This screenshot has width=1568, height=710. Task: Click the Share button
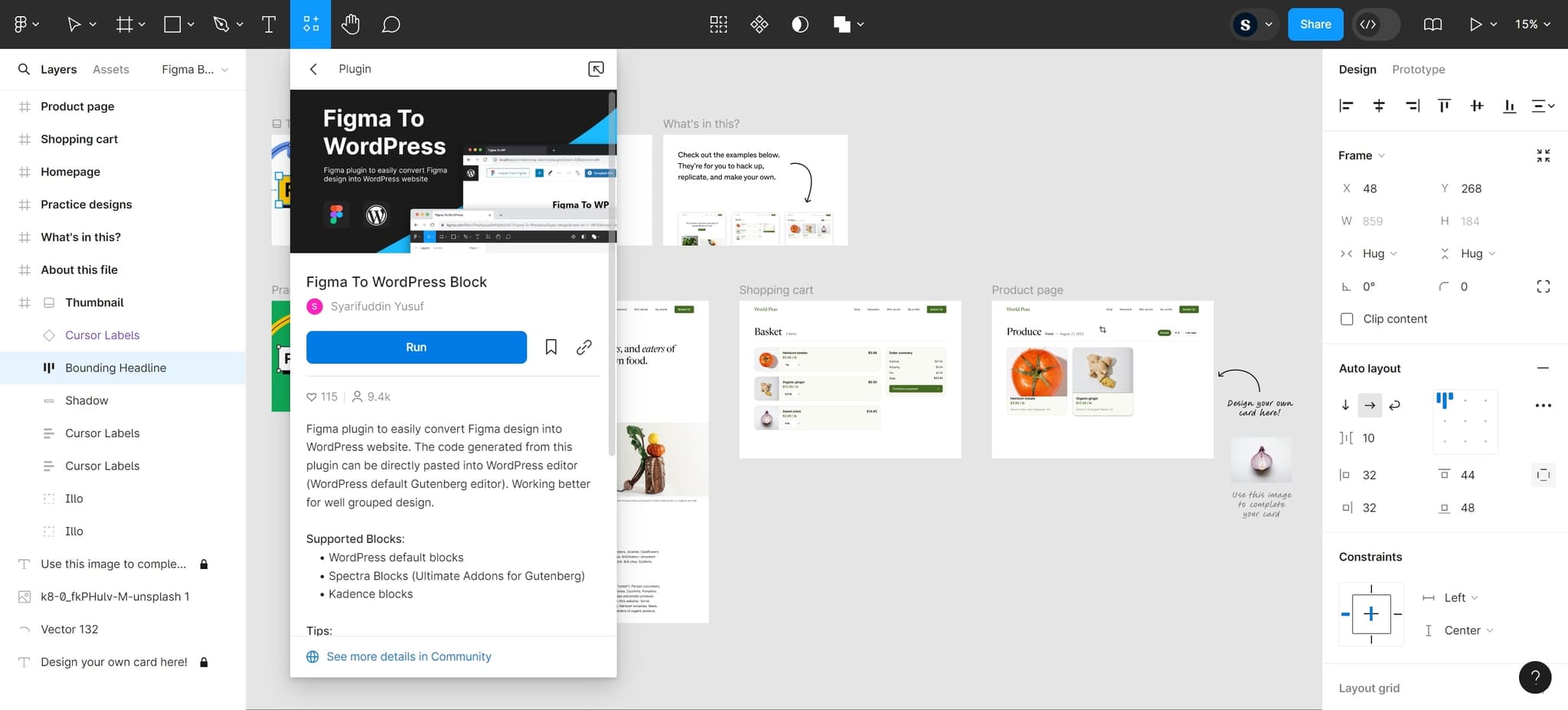[x=1315, y=25]
